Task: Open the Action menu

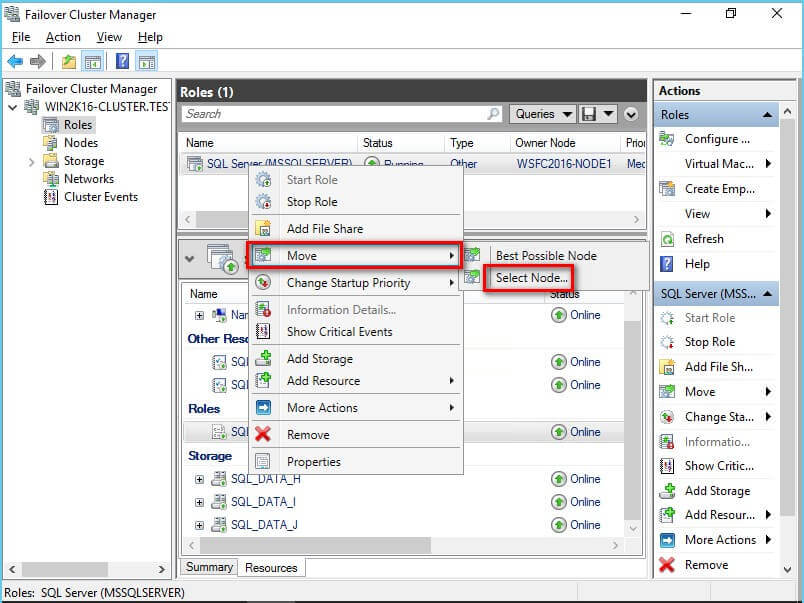Action: (x=63, y=37)
